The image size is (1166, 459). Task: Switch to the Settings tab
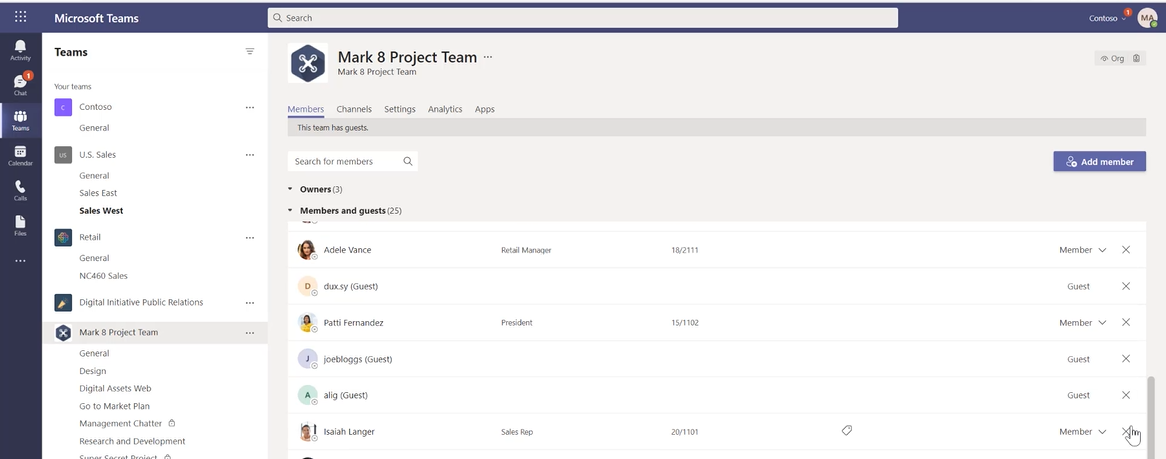399,109
